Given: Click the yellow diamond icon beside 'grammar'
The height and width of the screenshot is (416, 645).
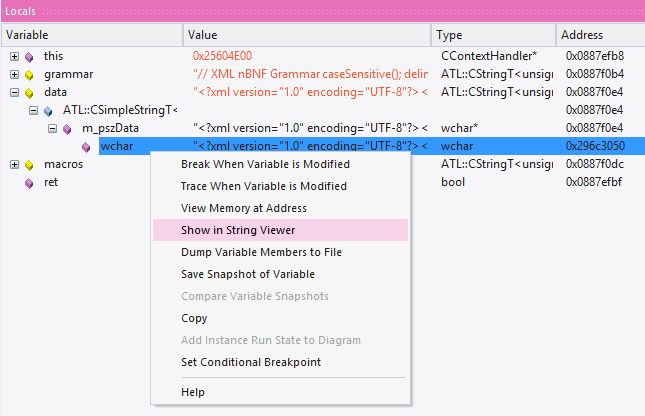Looking at the screenshot, I should [29, 74].
